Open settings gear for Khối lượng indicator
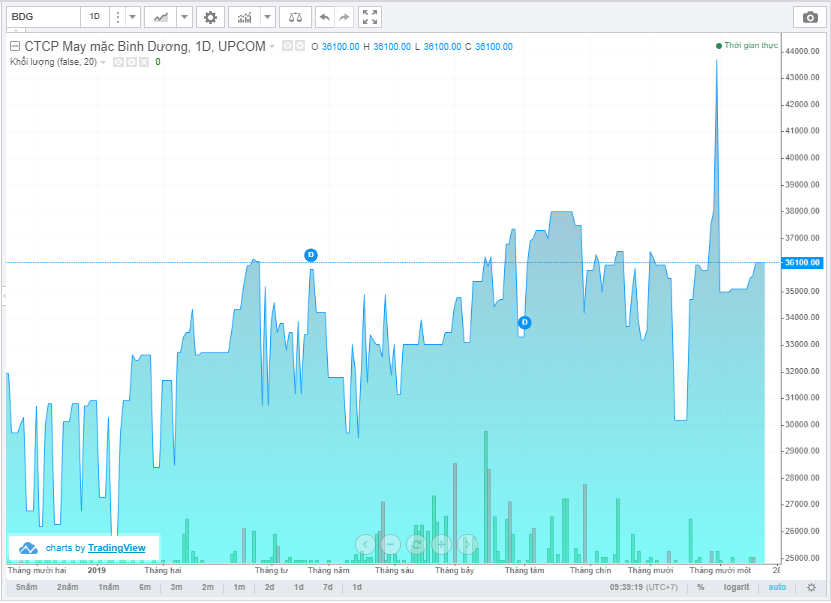Viewport: 831px width, 603px height. coord(131,62)
